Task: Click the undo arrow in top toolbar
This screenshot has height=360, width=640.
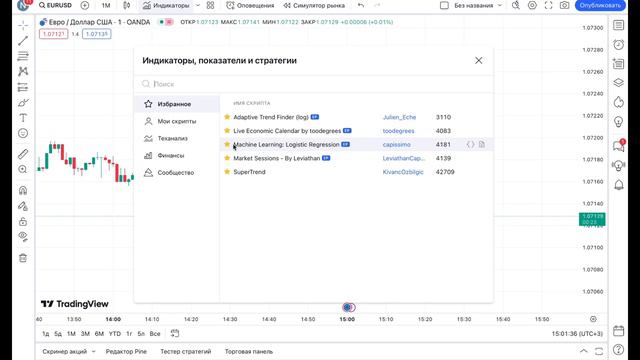Action: (x=361, y=5)
